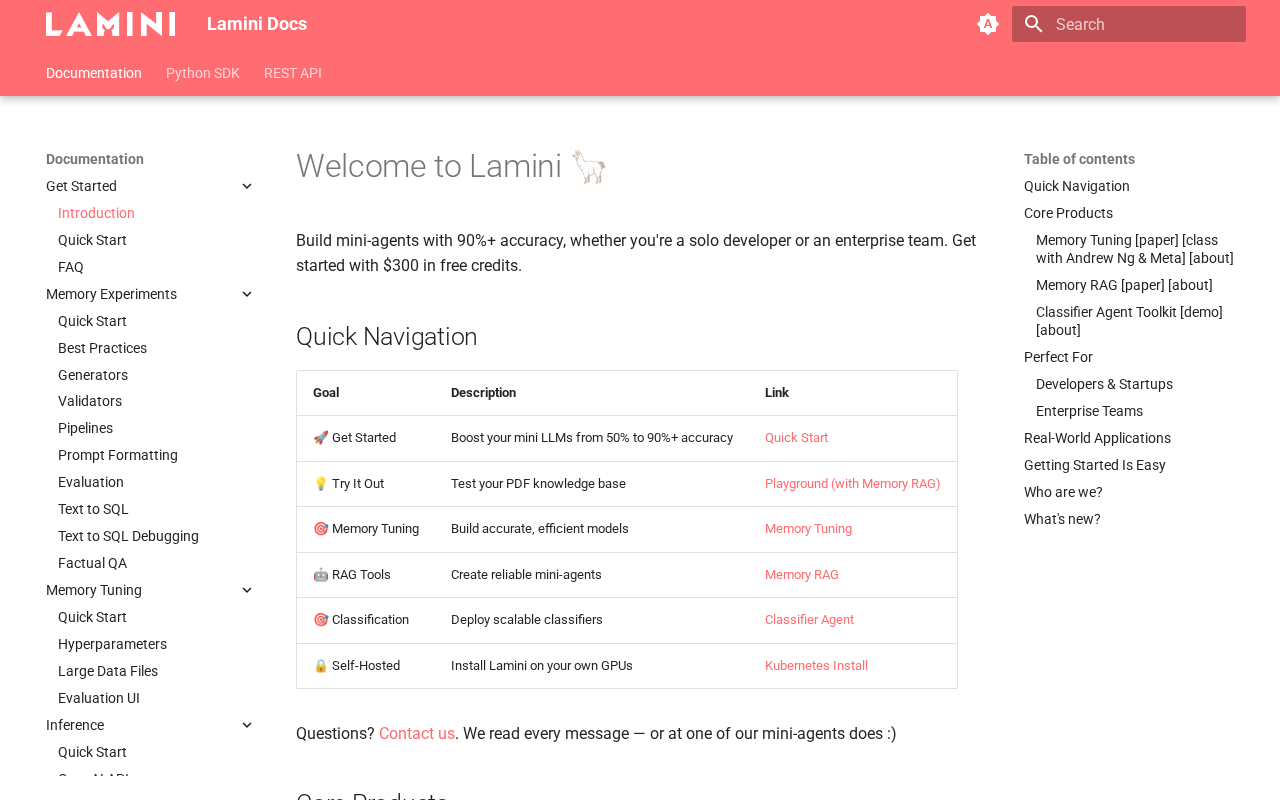The width and height of the screenshot is (1280, 800).
Task: Open the Documentation tab
Action: pyautogui.click(x=94, y=73)
